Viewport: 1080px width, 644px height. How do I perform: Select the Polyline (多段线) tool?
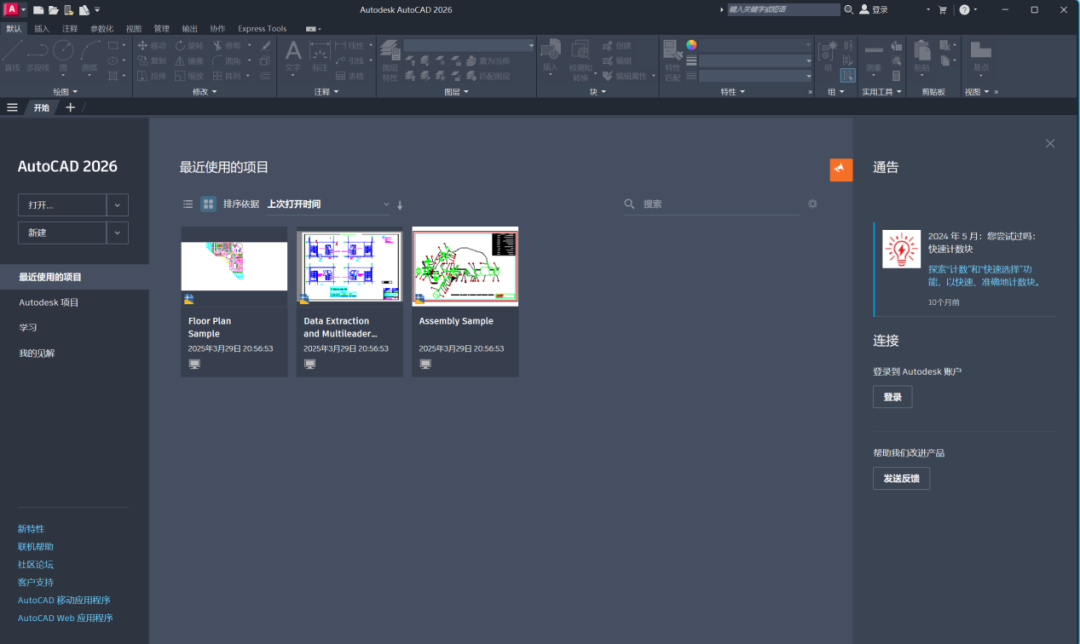[37, 55]
